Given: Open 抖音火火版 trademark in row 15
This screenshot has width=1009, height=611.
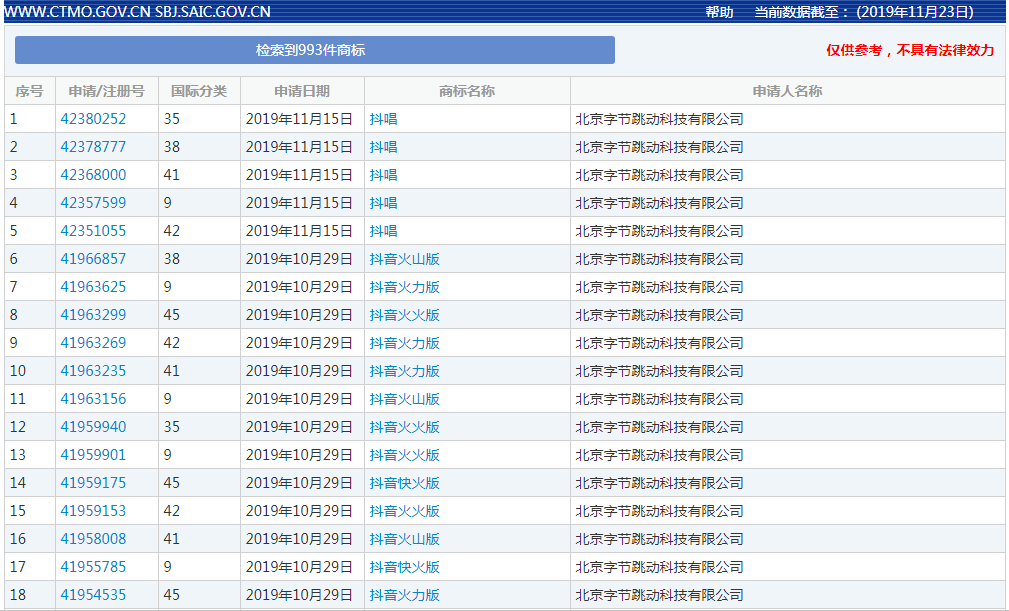Looking at the screenshot, I should point(405,511).
